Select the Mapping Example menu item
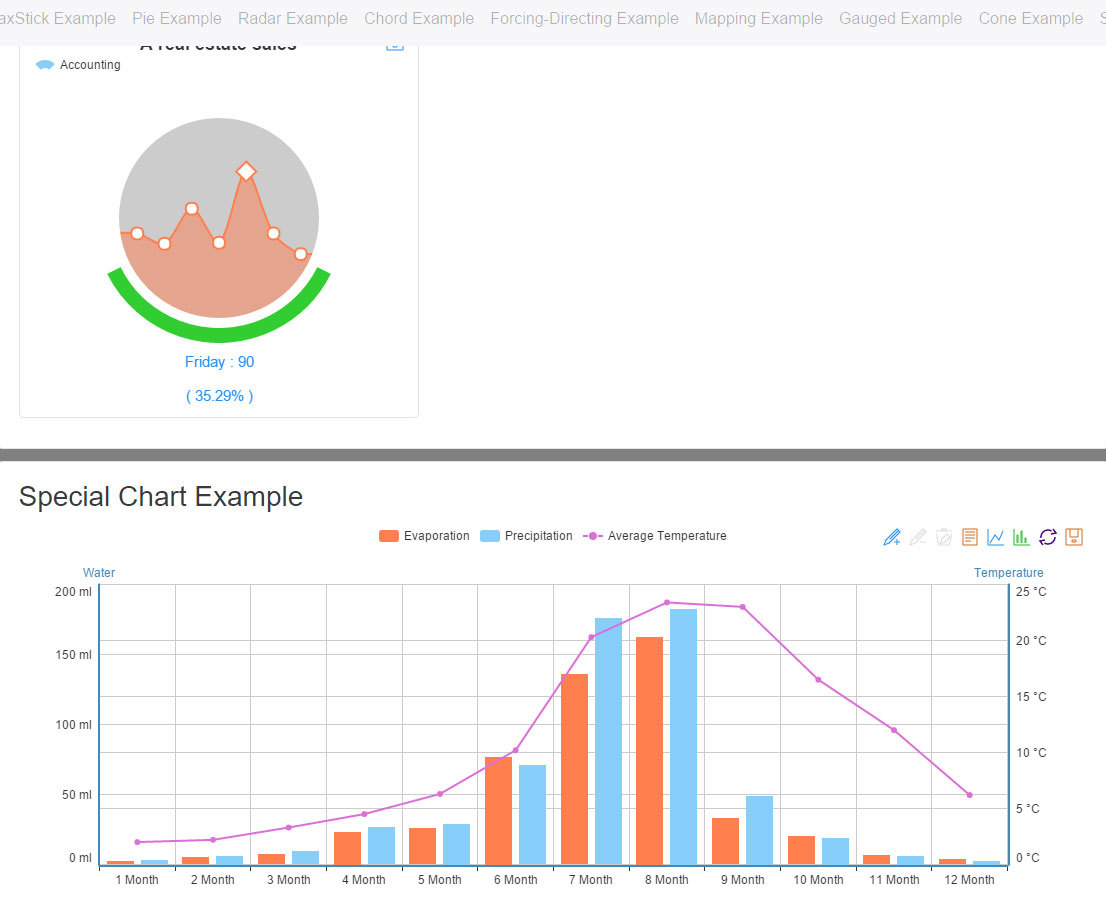 [x=758, y=18]
